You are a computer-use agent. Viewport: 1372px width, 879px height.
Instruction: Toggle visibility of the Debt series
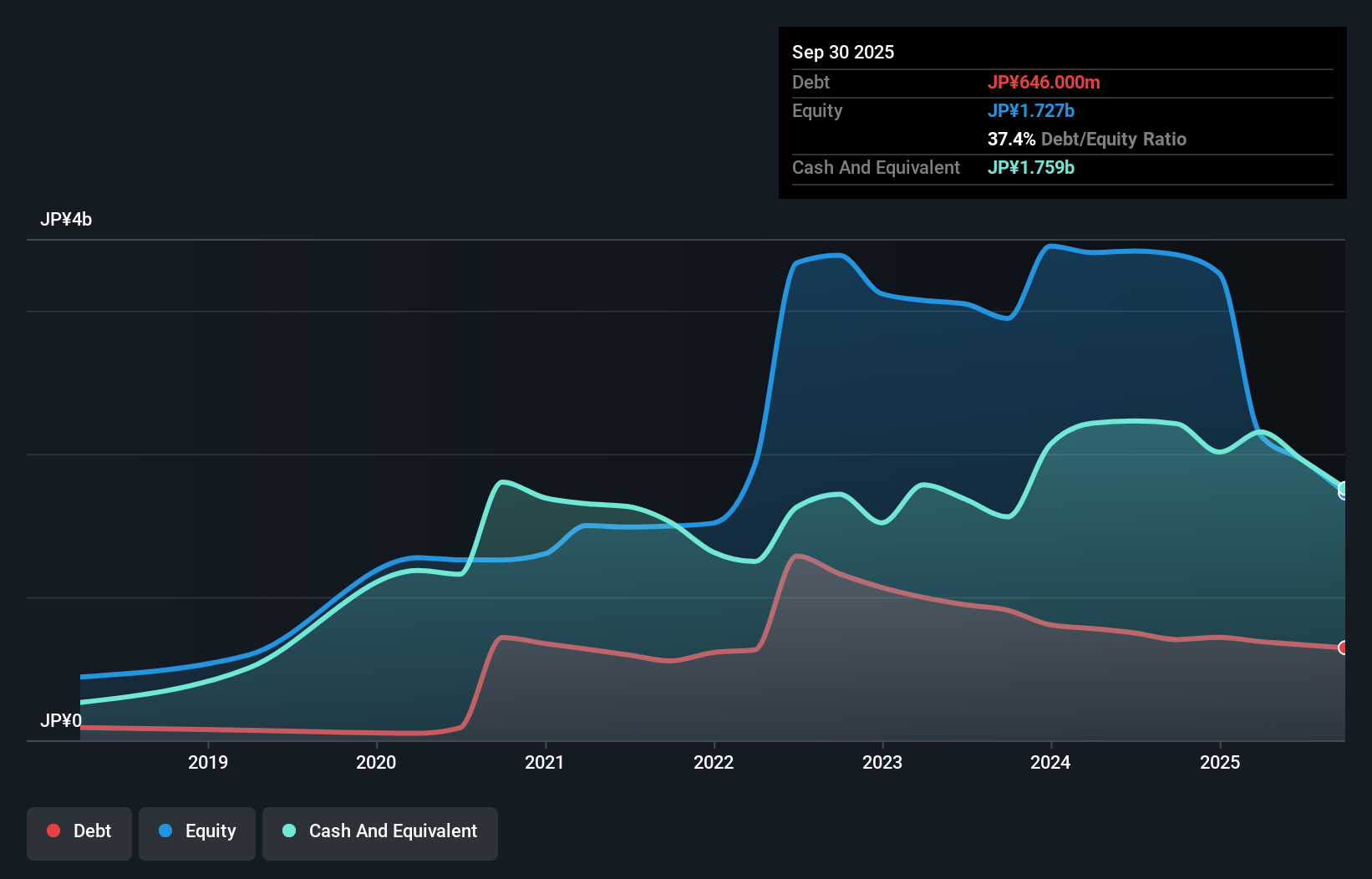(x=79, y=831)
